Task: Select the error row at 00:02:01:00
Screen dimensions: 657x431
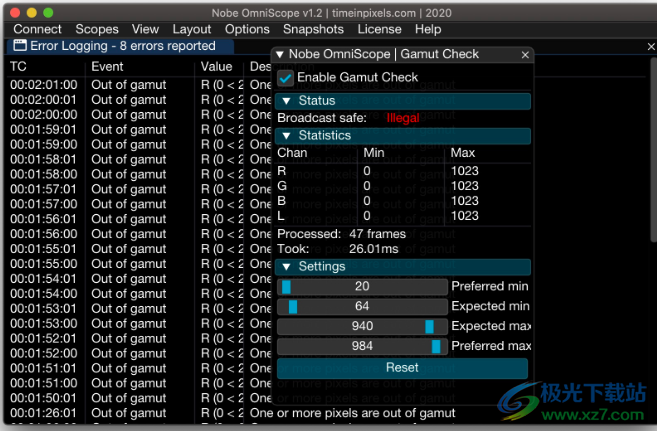Action: pos(140,85)
